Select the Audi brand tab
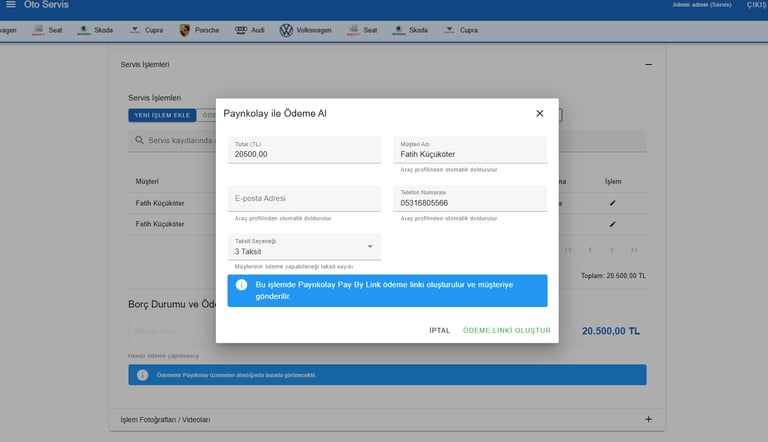Screen dimensions: 768x442 250,30
